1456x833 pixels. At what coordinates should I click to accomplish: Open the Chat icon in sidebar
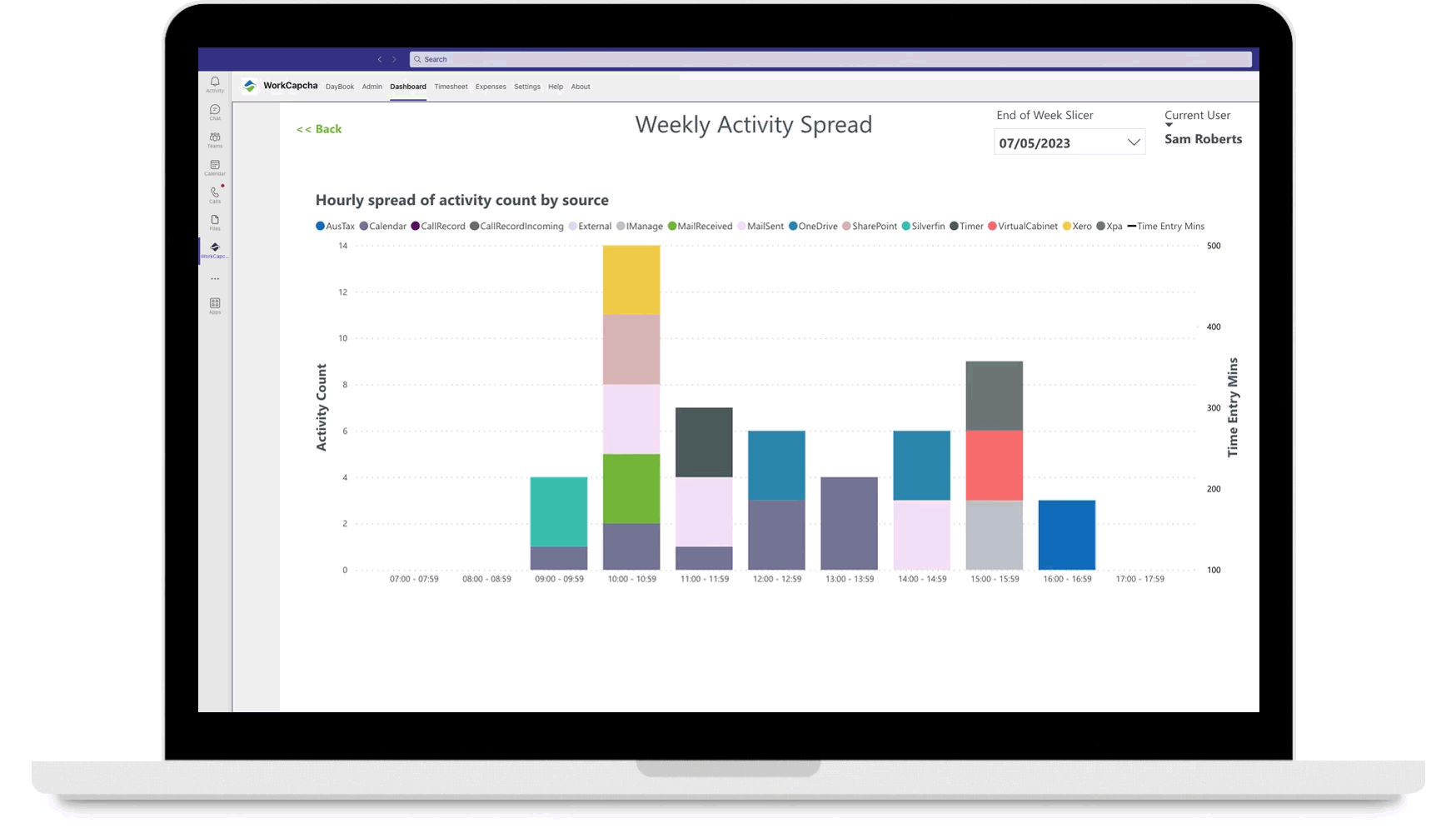pos(215,112)
